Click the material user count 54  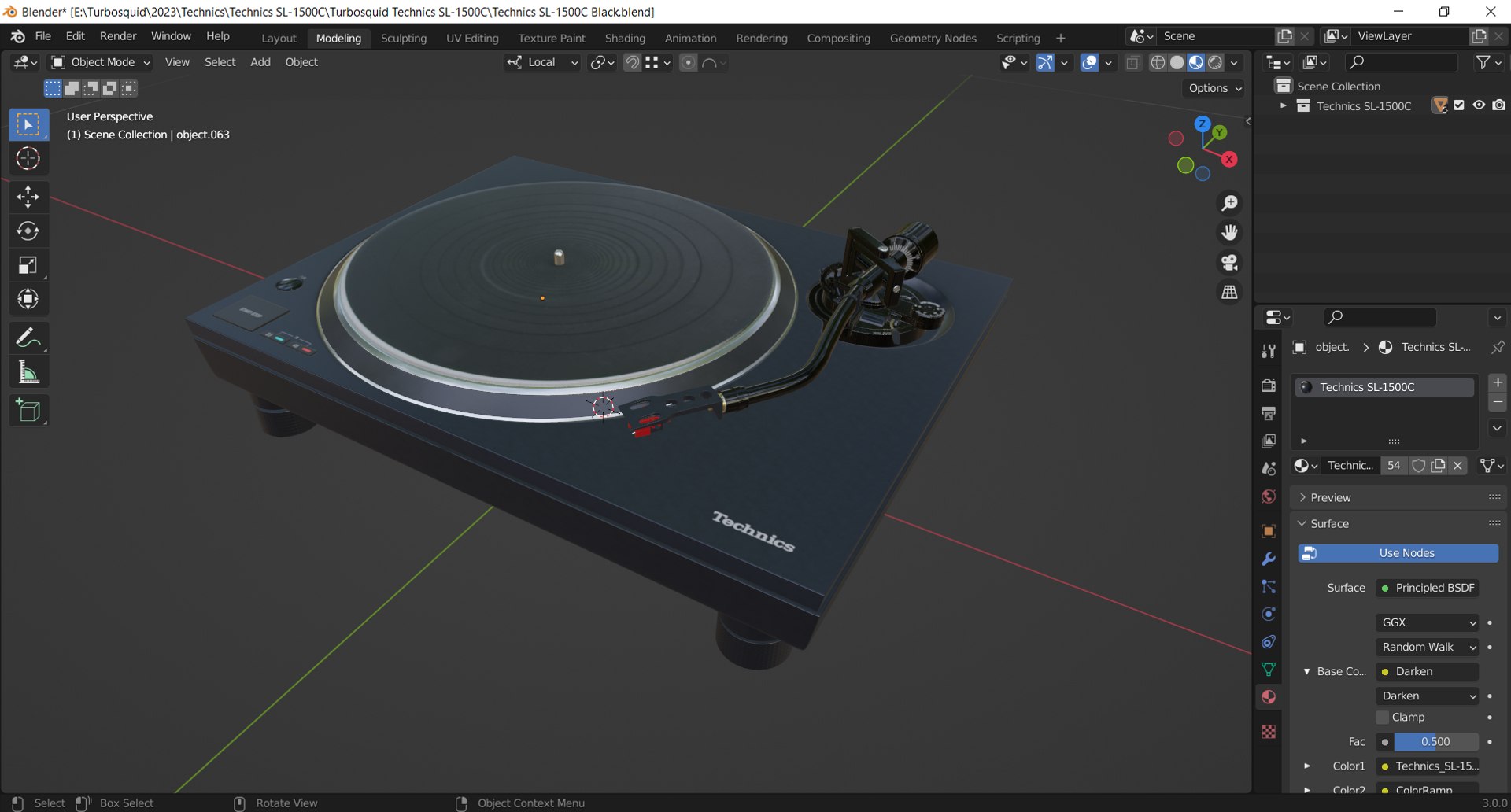1394,466
